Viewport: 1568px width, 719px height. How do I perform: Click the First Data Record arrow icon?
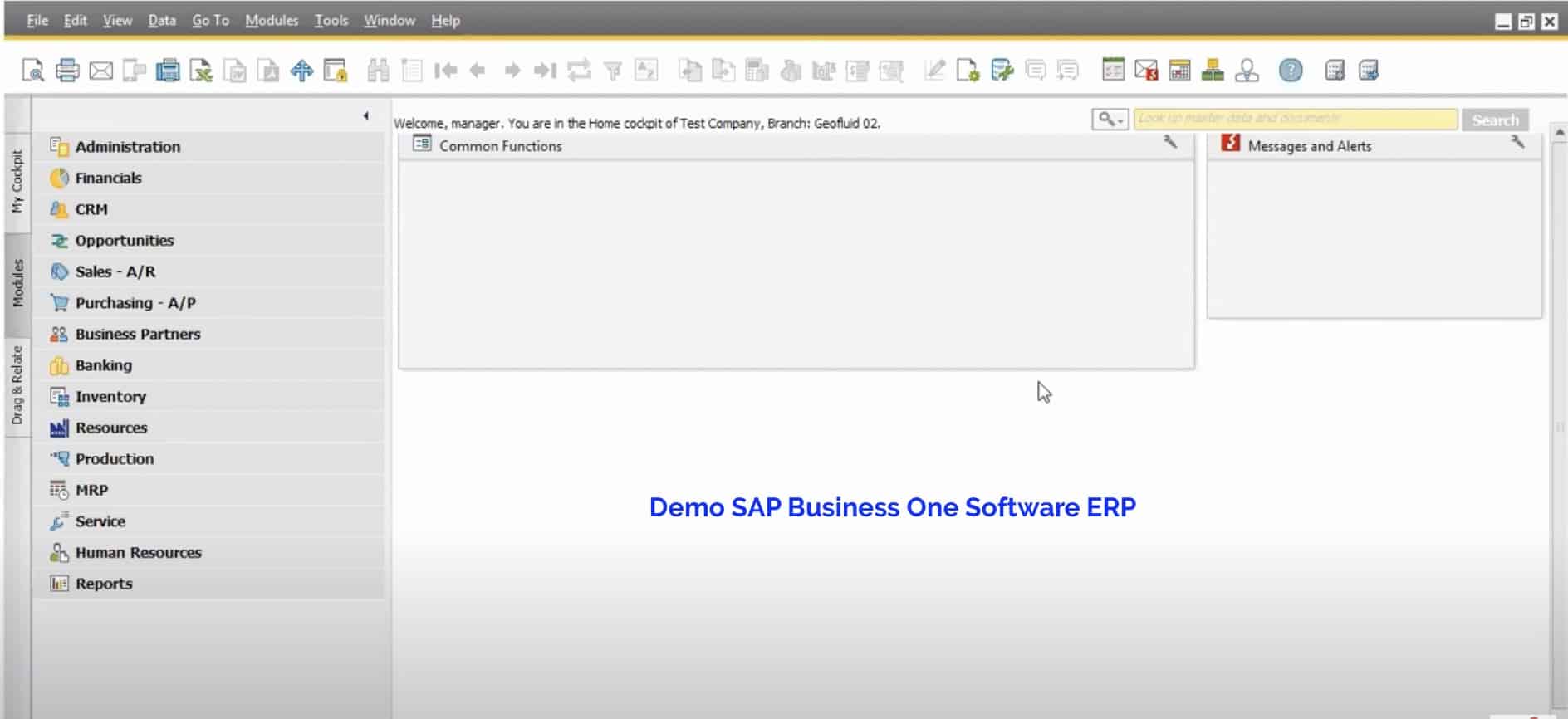tap(446, 71)
